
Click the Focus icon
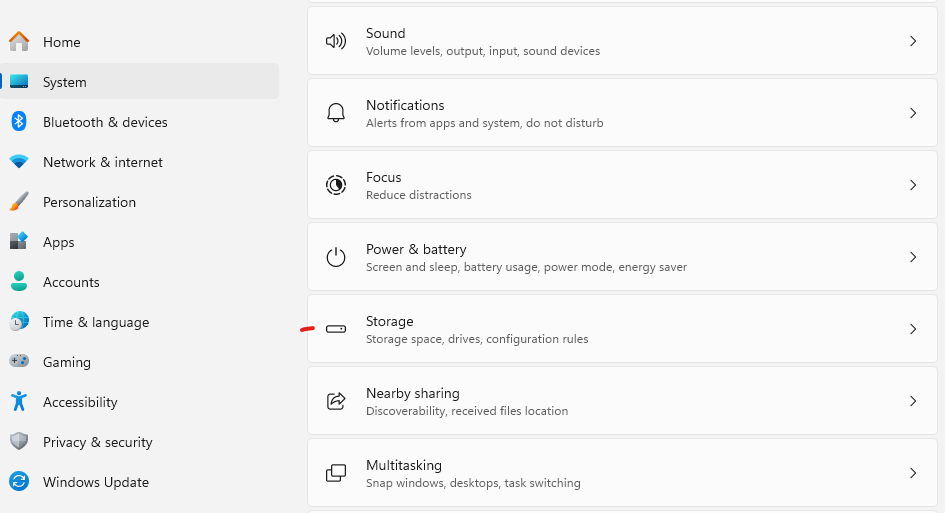tap(336, 185)
